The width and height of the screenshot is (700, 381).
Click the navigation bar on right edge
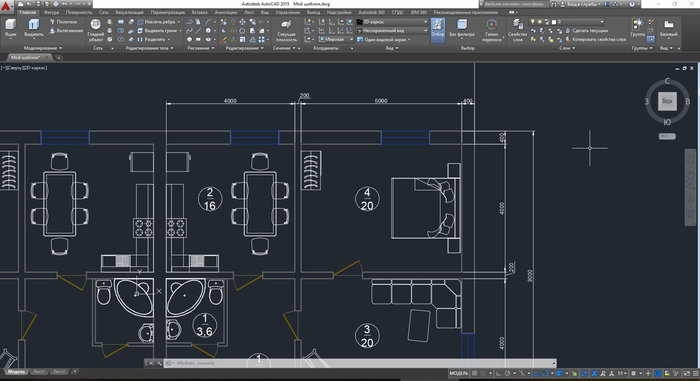click(x=690, y=188)
